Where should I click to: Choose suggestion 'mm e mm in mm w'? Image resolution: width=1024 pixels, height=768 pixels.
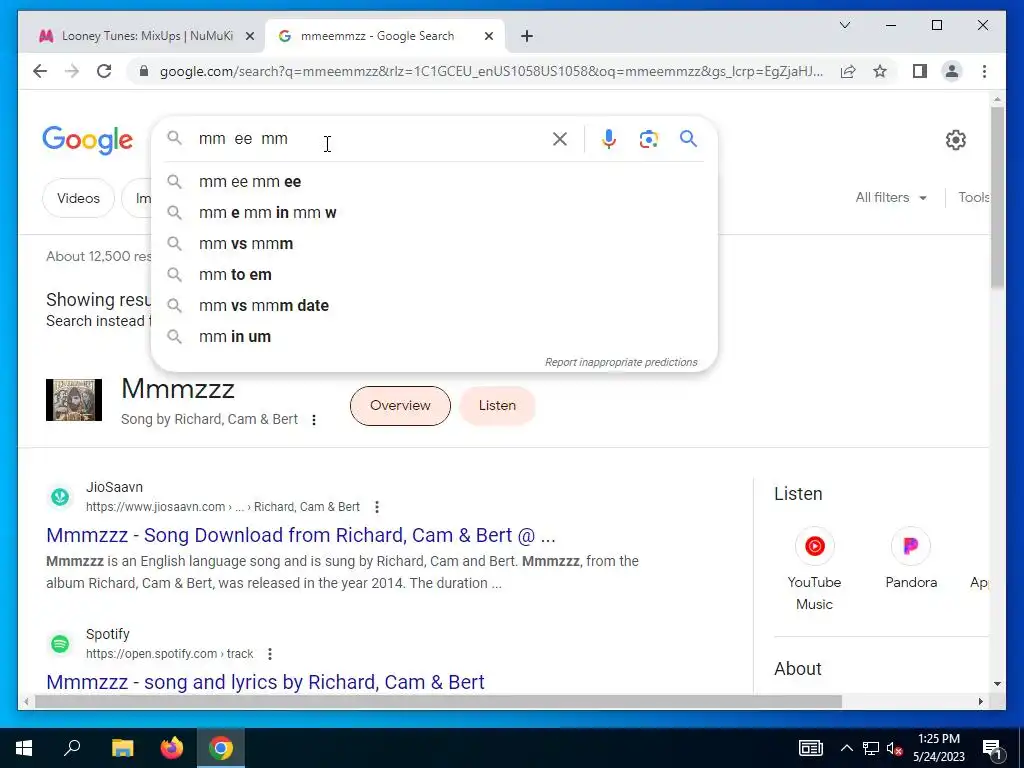pyautogui.click(x=434, y=212)
